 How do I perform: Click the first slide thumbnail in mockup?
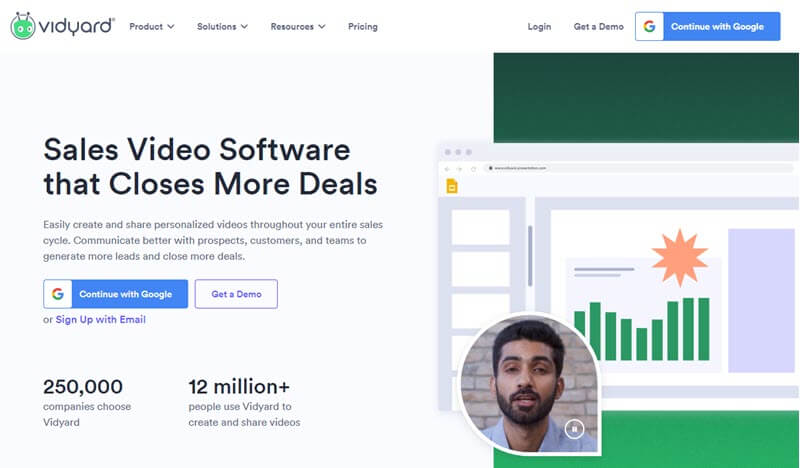click(481, 227)
